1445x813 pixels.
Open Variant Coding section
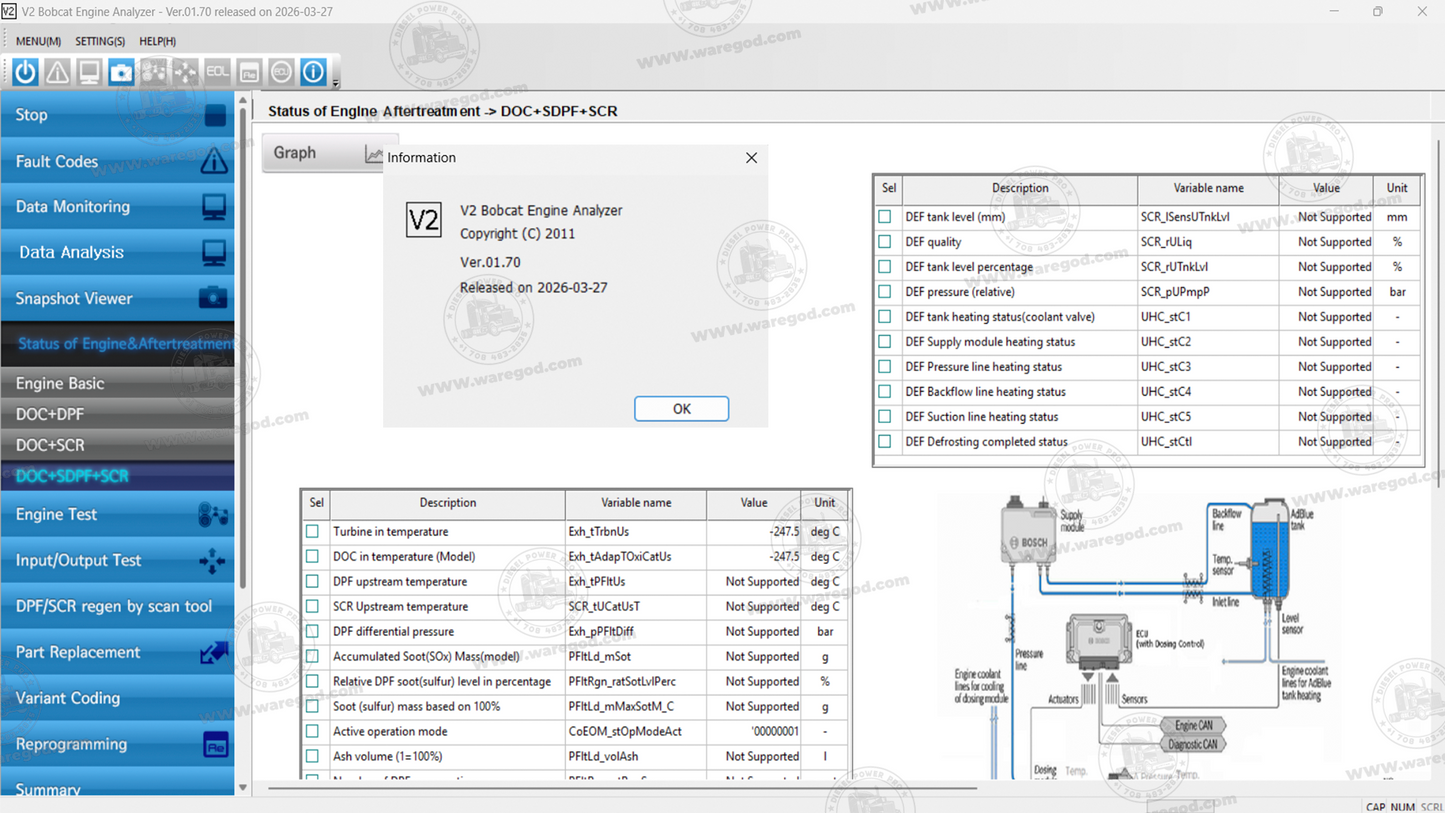[117, 699]
